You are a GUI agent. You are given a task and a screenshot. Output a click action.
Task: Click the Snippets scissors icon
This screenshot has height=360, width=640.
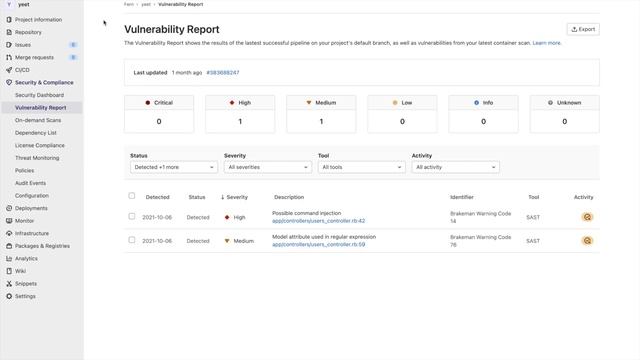[x=9, y=284]
